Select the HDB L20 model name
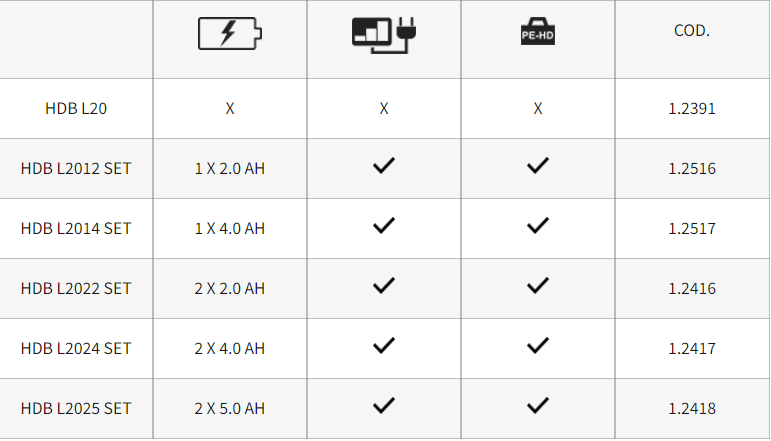Viewport: 771px width, 441px height. [x=76, y=108]
